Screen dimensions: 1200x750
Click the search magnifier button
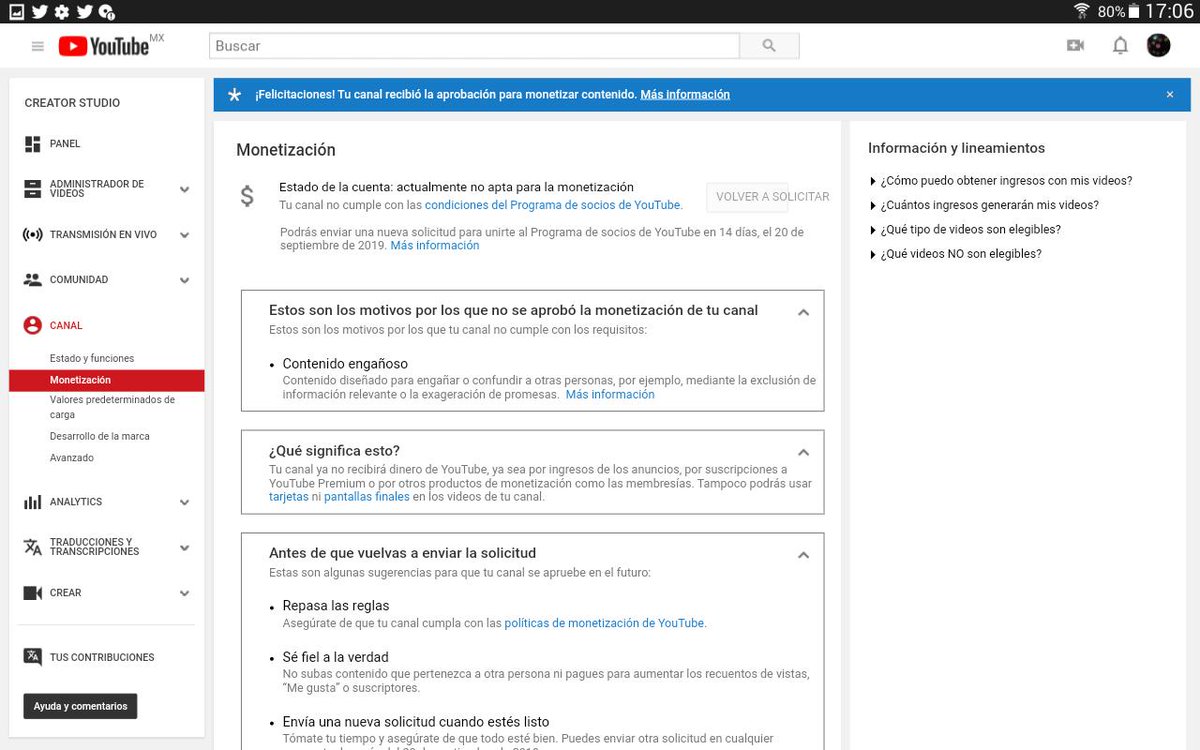[769, 46]
